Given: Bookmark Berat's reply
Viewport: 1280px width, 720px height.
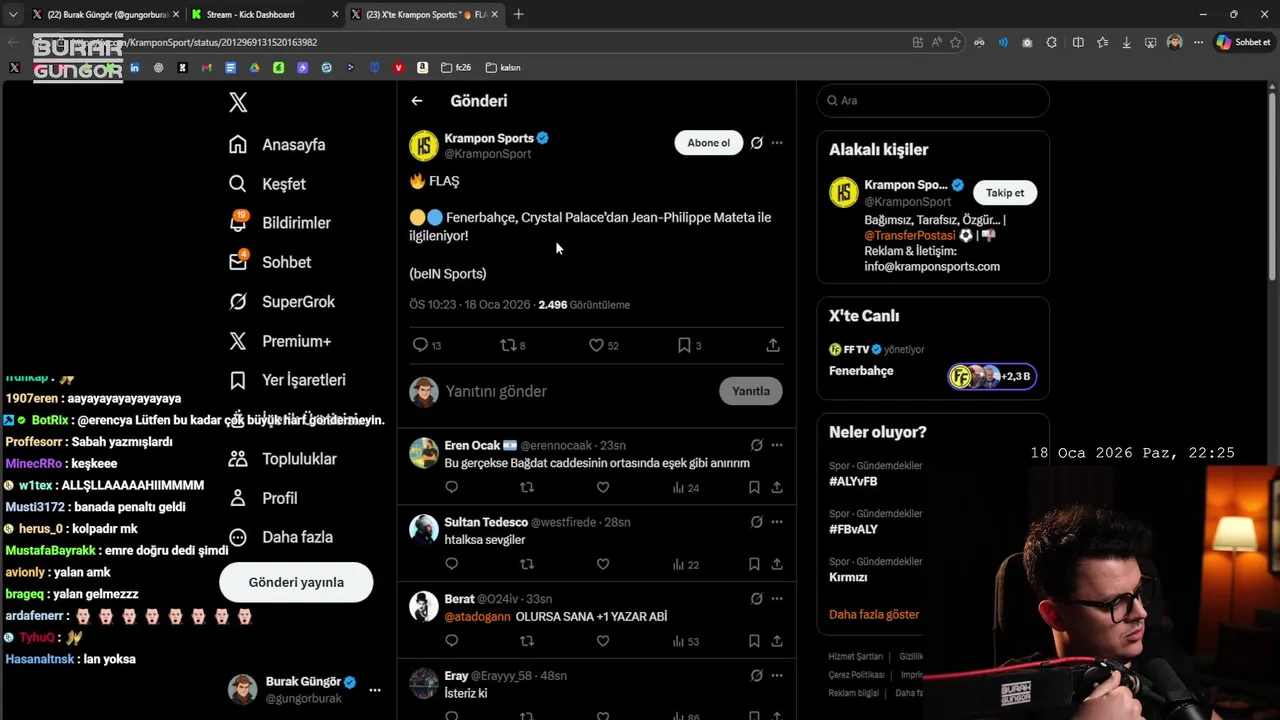Looking at the screenshot, I should [754, 641].
